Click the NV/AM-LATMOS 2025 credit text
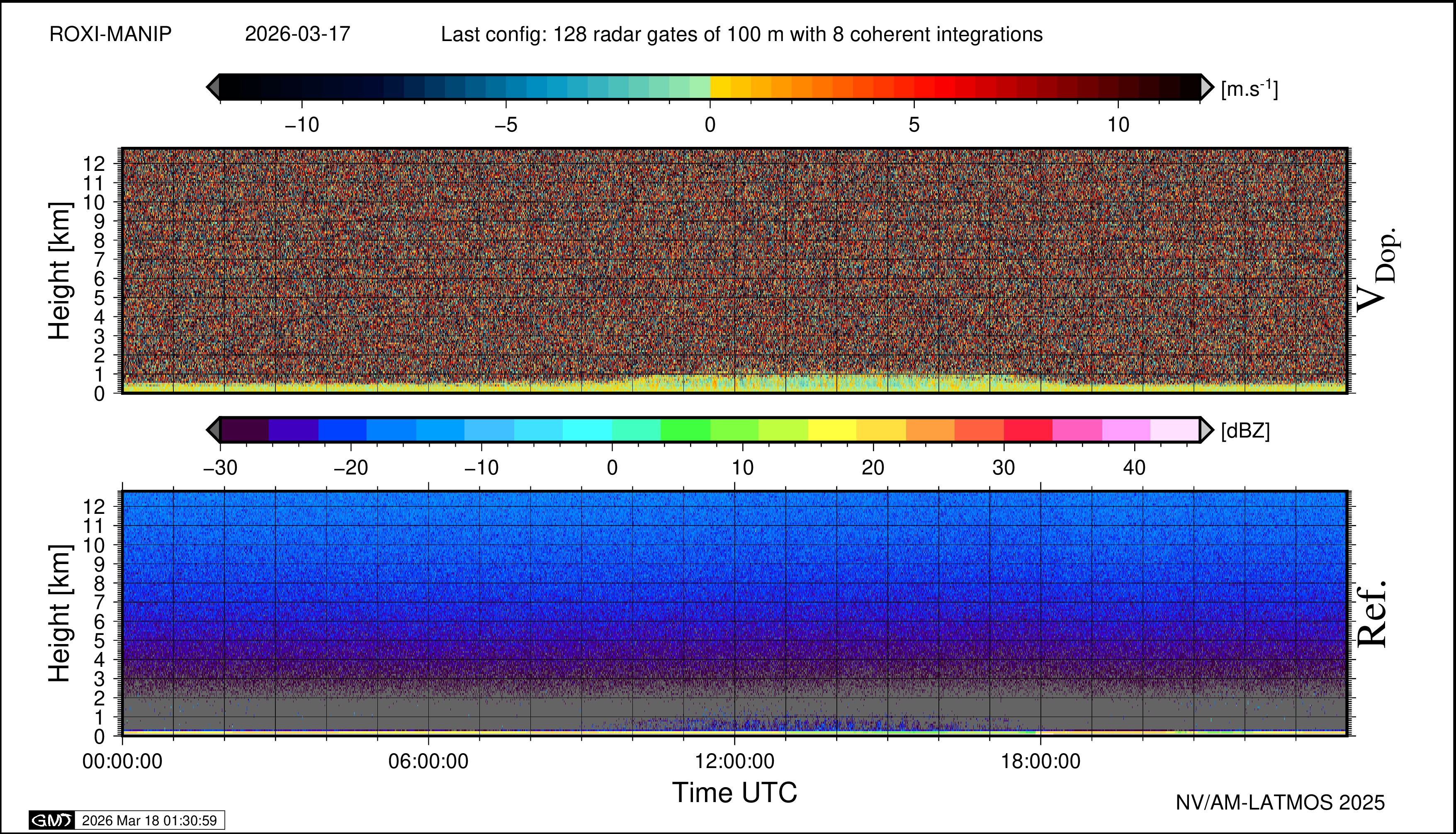Screen dimensions: 1456x834 [x=1280, y=802]
